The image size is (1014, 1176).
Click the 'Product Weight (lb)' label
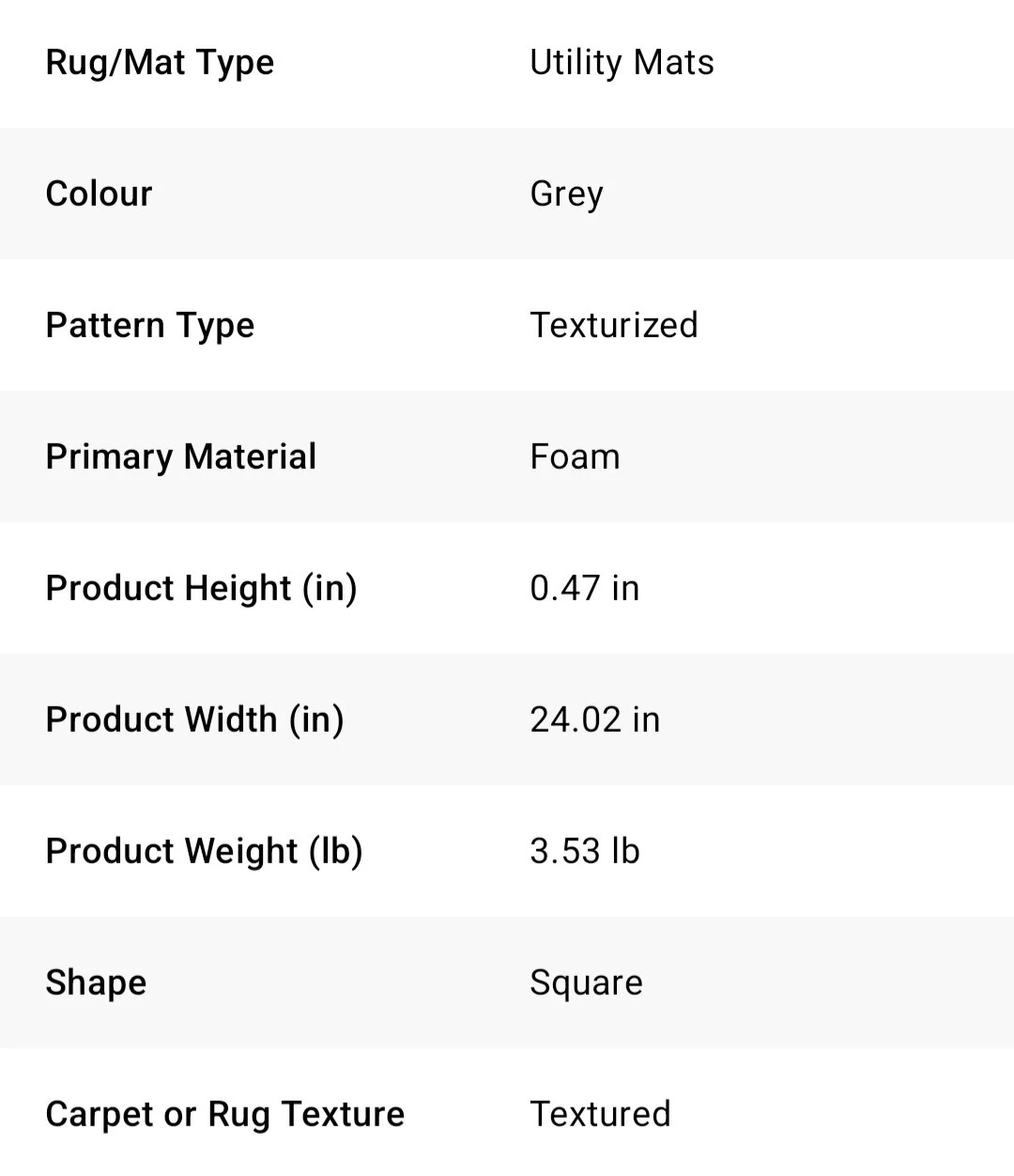click(x=204, y=852)
